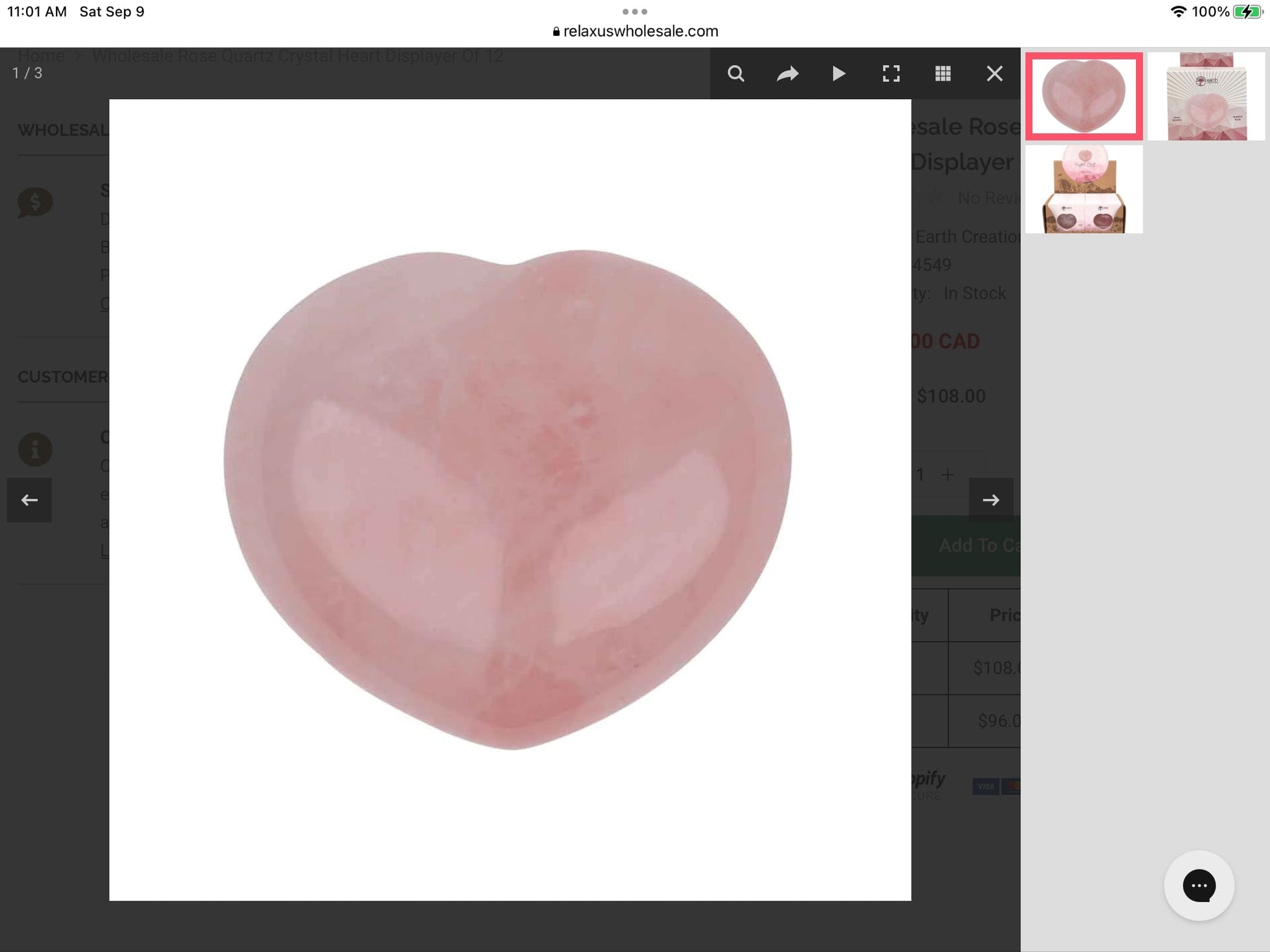Tap the relaxuswholesale.com address bar

tap(635, 31)
